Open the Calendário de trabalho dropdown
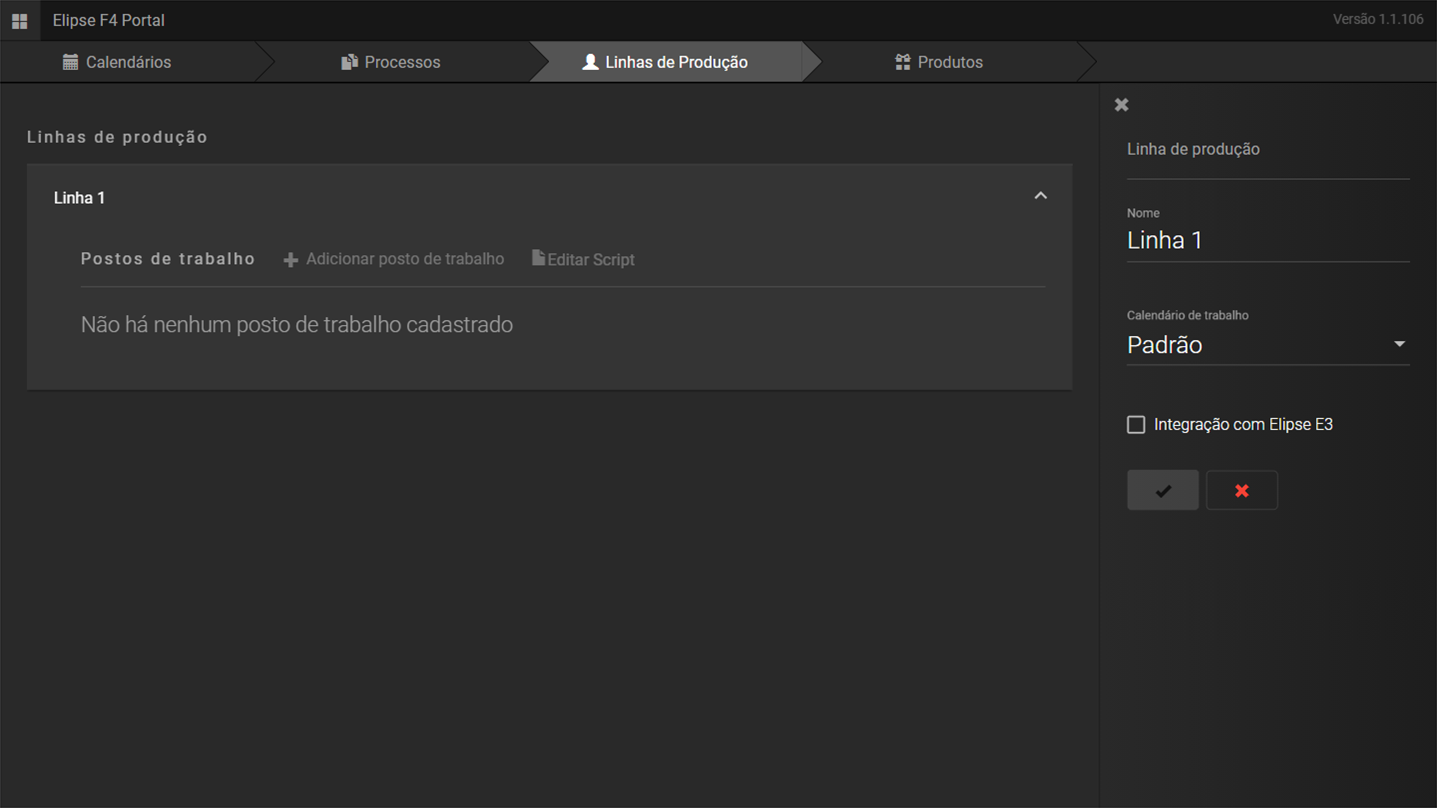The height and width of the screenshot is (808, 1437). [1268, 345]
